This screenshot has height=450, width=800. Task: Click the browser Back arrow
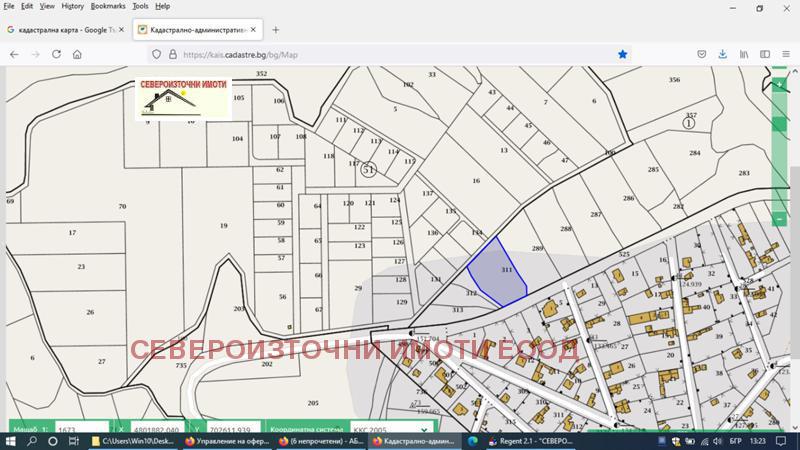point(14,54)
